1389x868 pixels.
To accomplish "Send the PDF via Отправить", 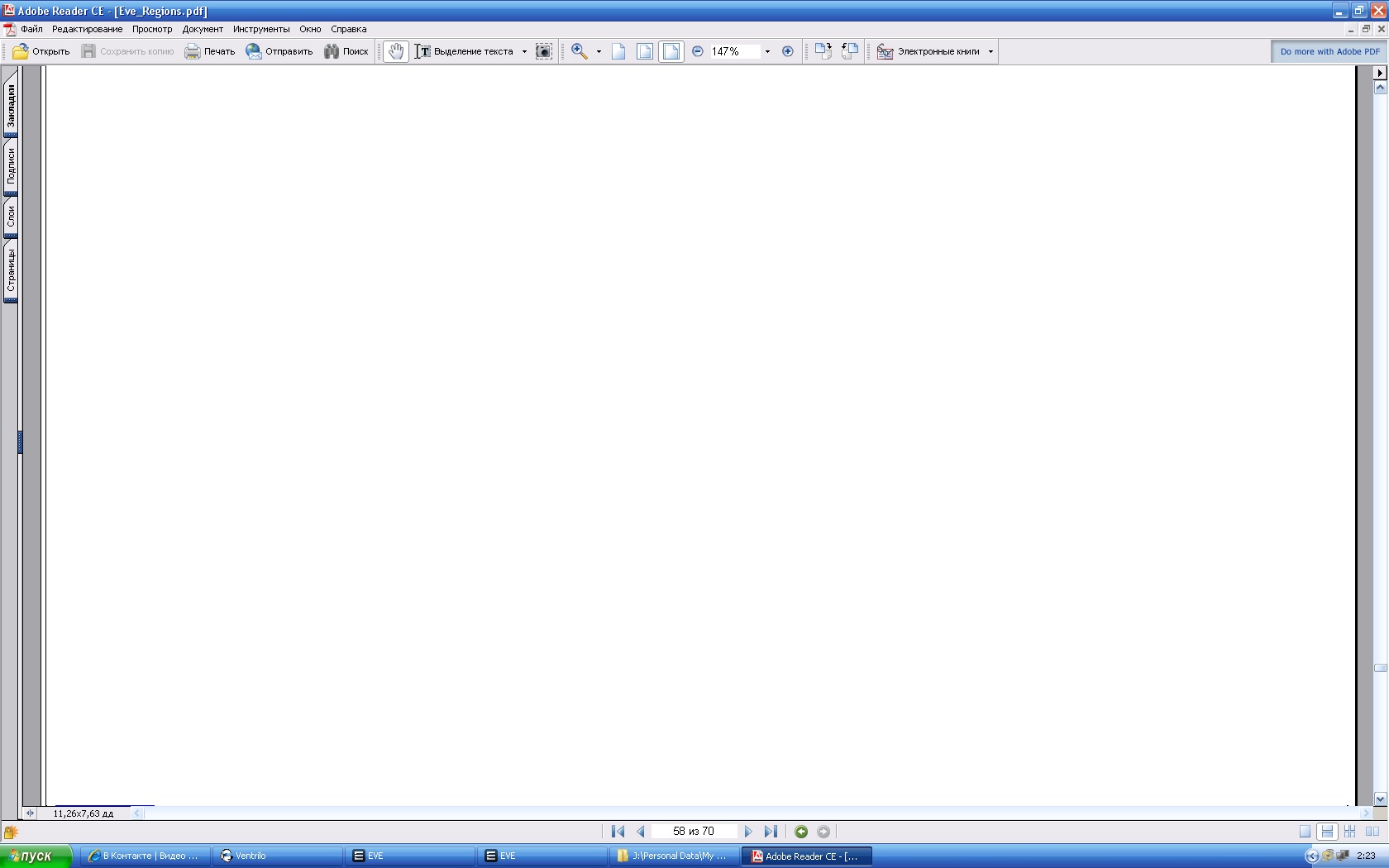I will click(279, 51).
